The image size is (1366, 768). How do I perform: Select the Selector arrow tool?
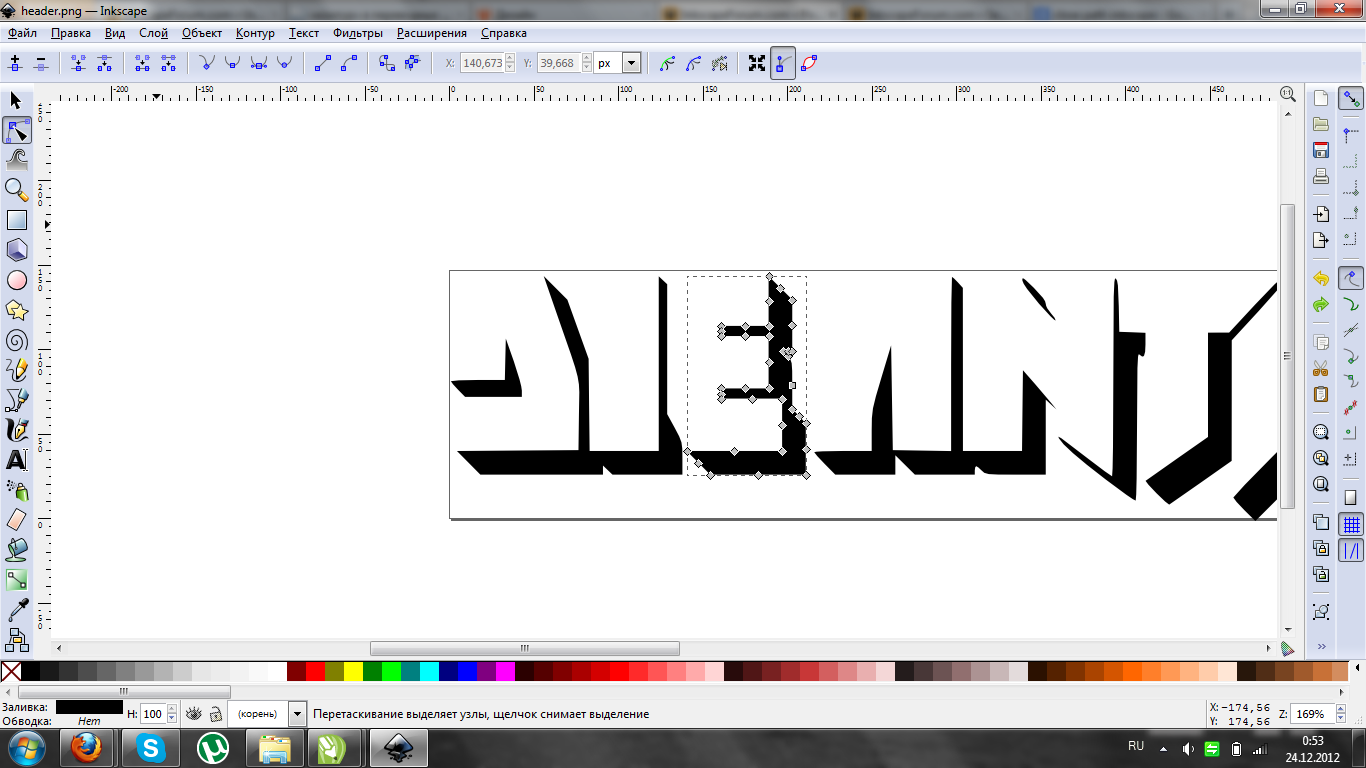pos(16,100)
